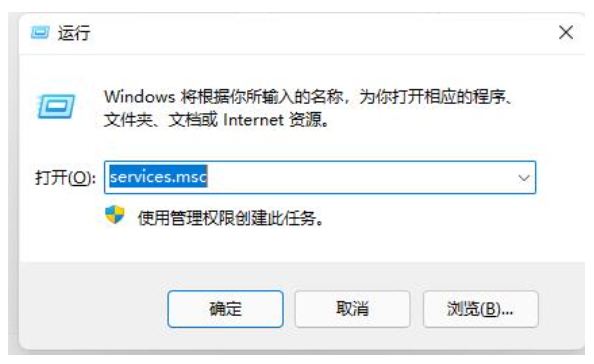Viewport: 594px width, 364px height.
Task: Open file browser via 浏览(B)... button
Action: click(480, 309)
